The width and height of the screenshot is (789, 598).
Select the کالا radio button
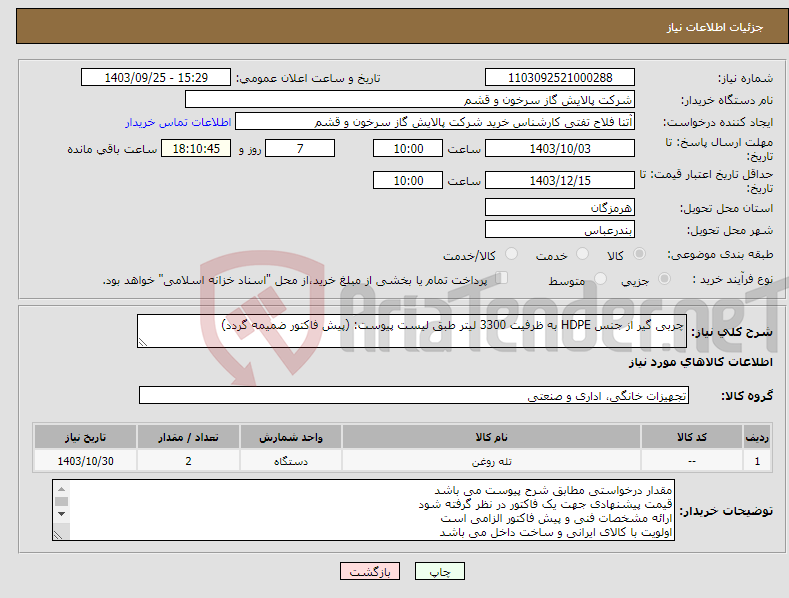tap(639, 254)
